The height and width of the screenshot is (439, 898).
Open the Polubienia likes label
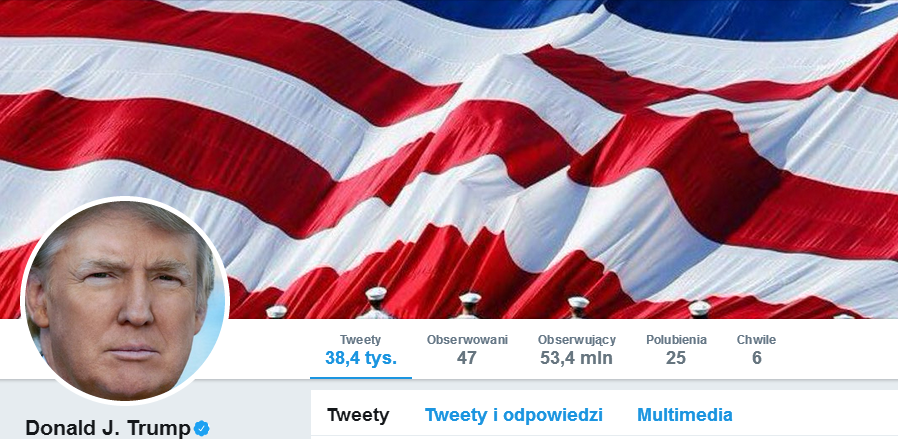point(676,340)
